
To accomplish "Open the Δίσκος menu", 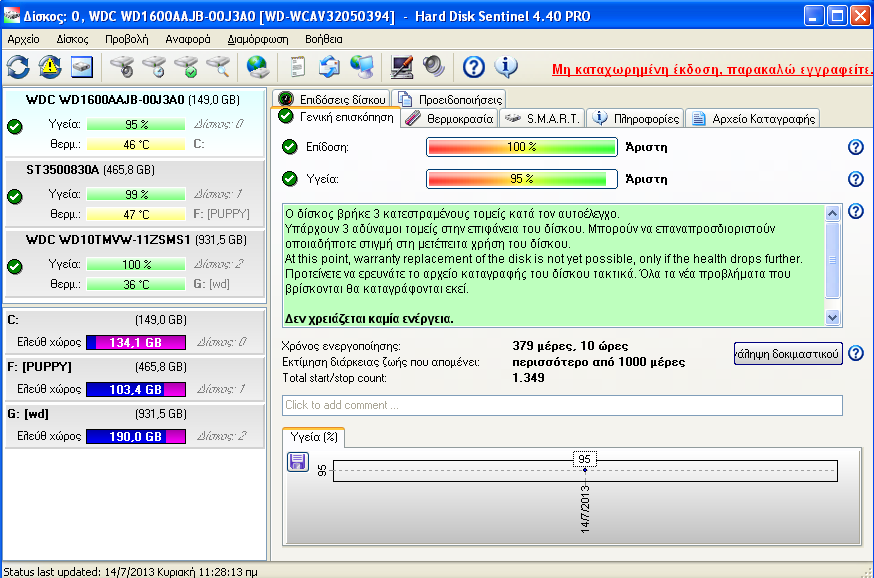I will [x=72, y=39].
